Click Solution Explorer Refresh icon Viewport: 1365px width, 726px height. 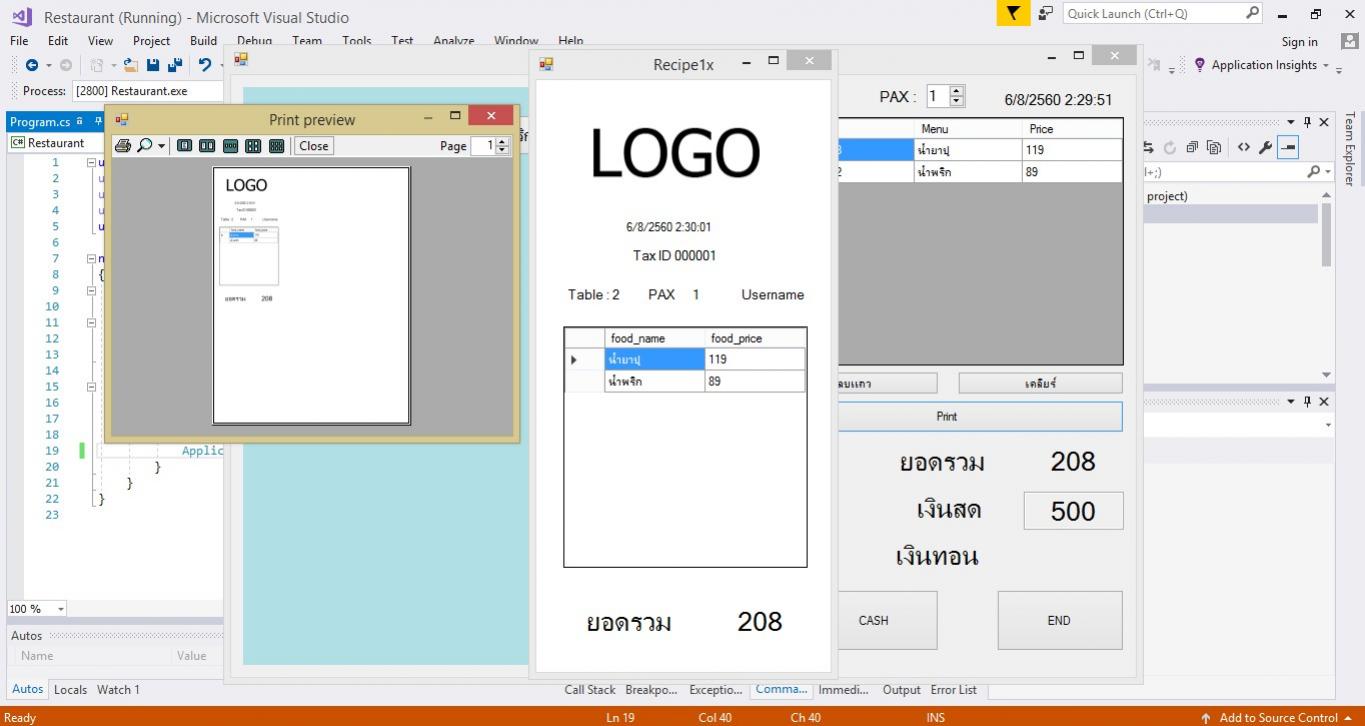pos(1170,147)
